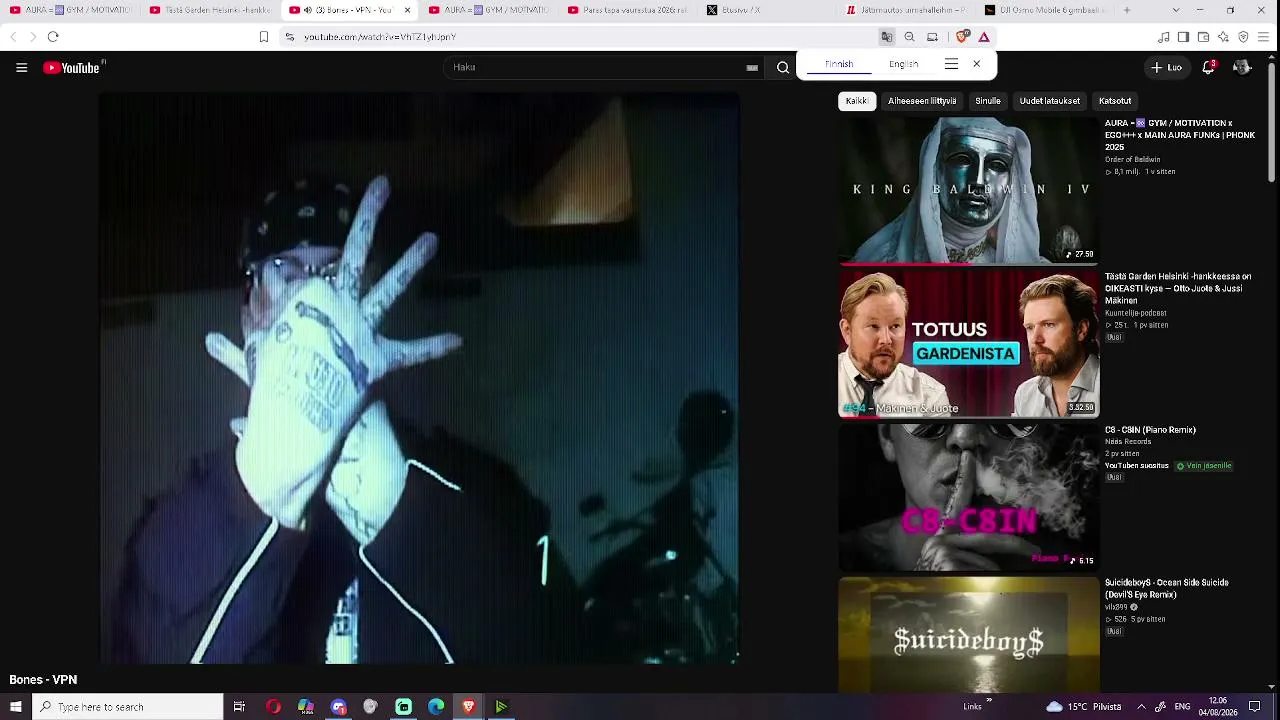Screen dimensions: 1280x720
Task: Open Kuuntelija-podcast channel name
Action: point(1135,313)
